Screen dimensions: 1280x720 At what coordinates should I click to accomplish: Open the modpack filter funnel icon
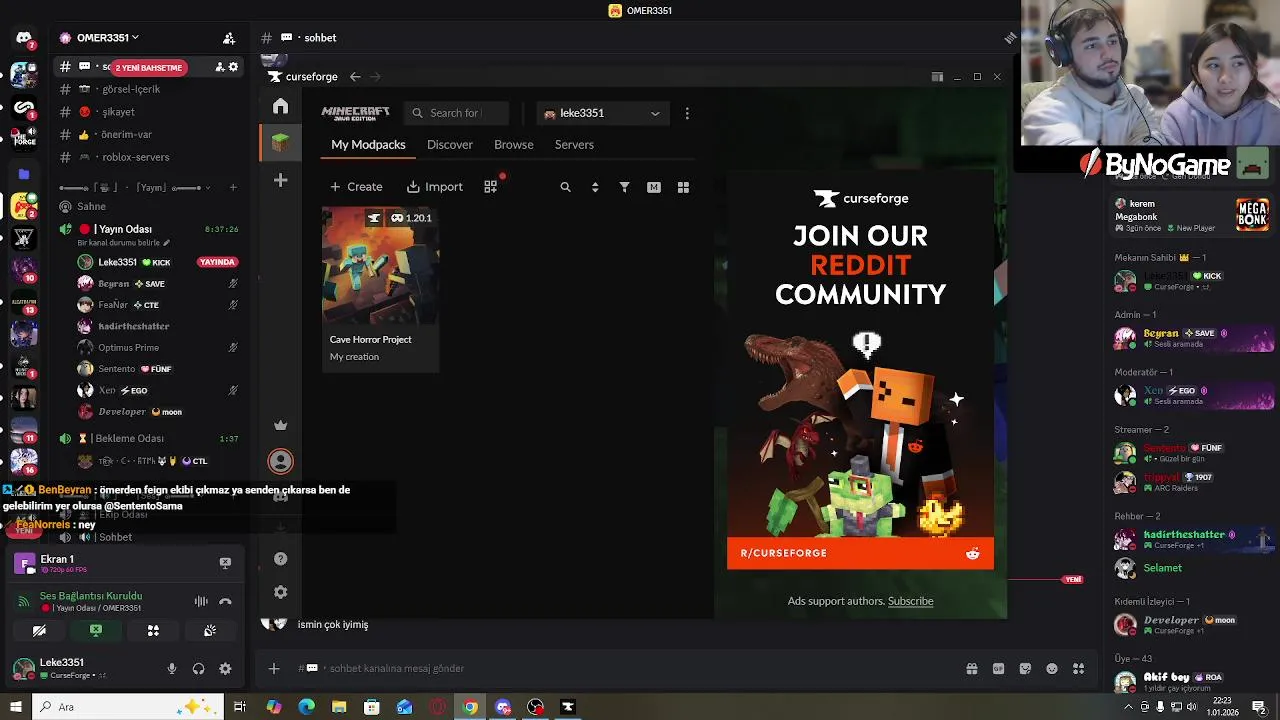pos(624,187)
